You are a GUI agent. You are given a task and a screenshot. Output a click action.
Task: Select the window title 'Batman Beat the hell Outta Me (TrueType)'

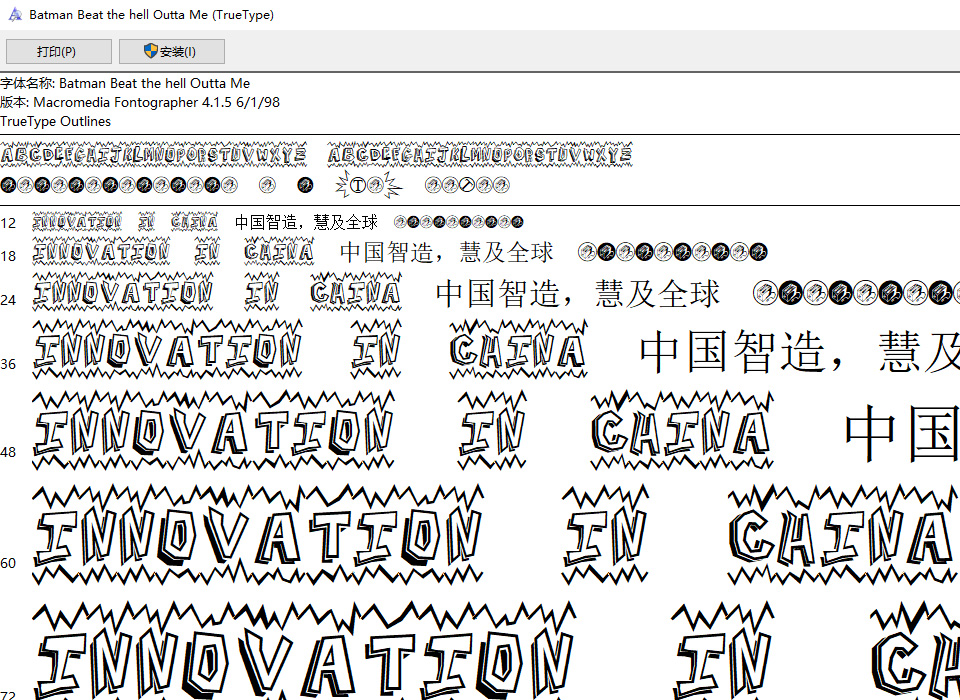[151, 15]
